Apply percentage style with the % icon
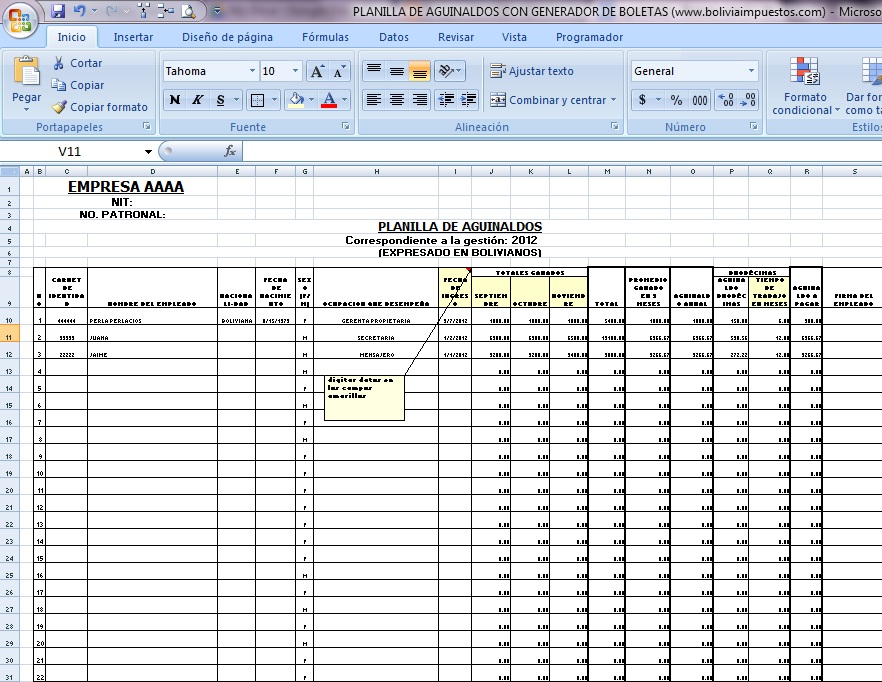This screenshot has width=882, height=682. click(676, 99)
